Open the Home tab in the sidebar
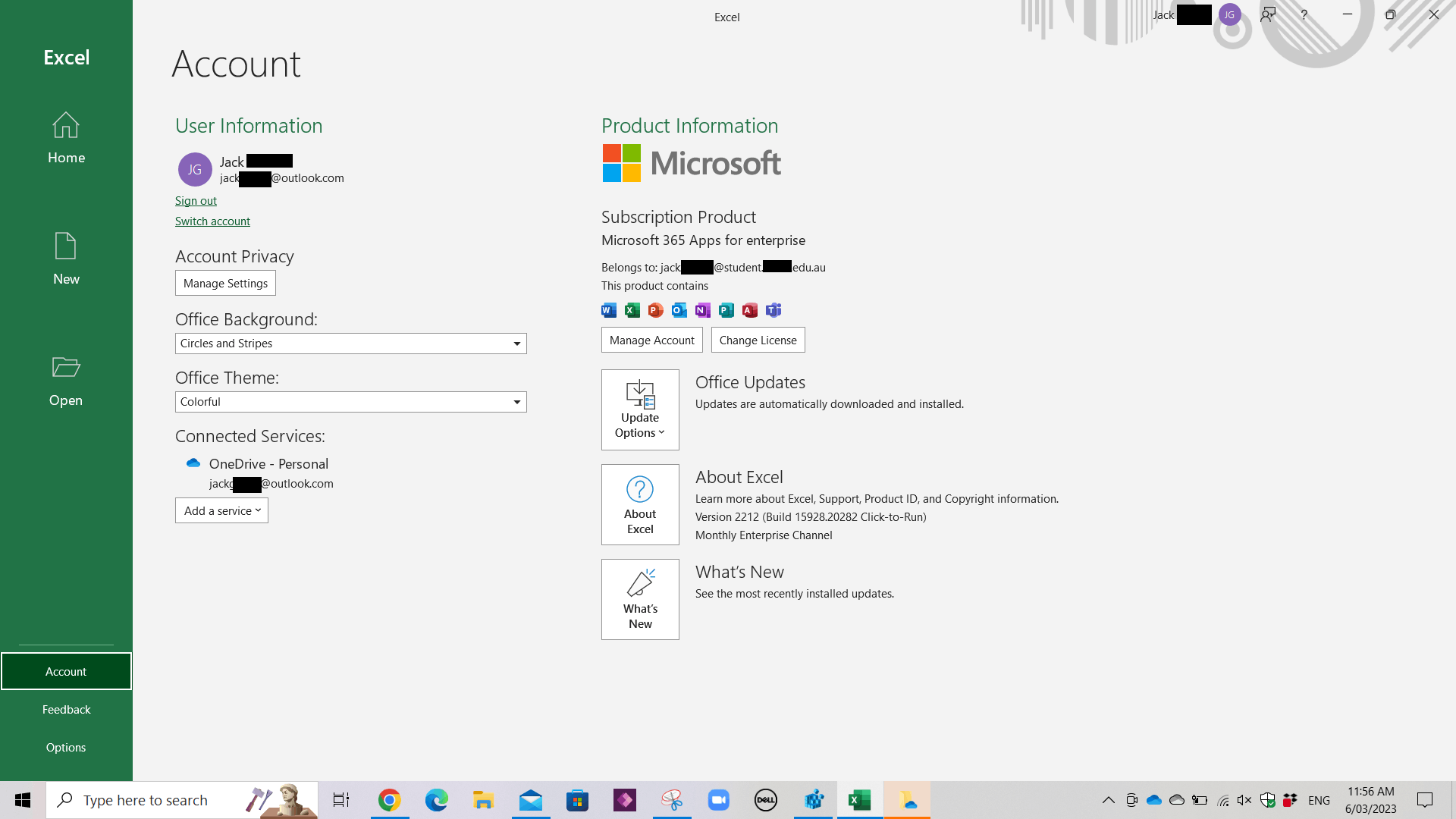This screenshot has width=1456, height=819. pos(66,138)
